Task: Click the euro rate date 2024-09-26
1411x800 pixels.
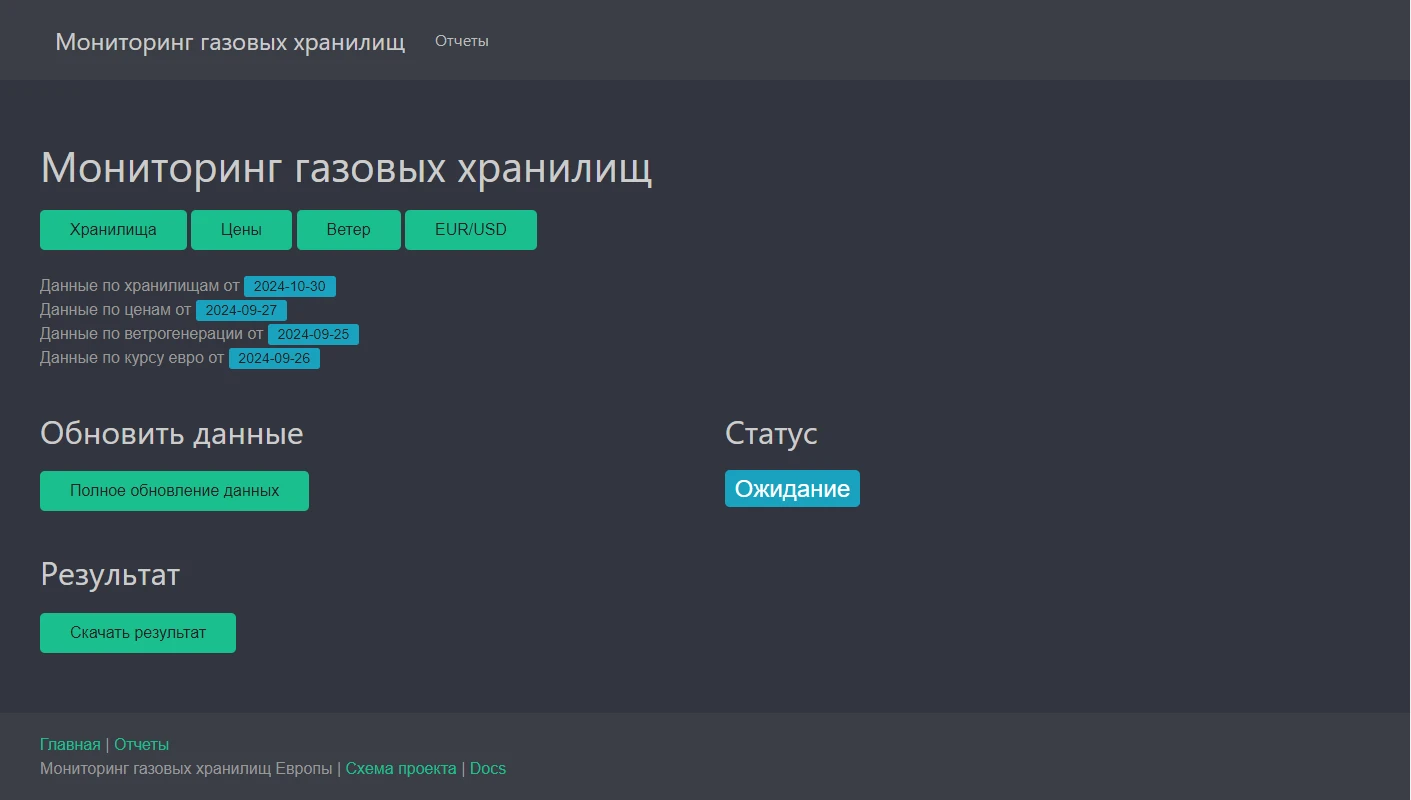Action: [x=274, y=358]
